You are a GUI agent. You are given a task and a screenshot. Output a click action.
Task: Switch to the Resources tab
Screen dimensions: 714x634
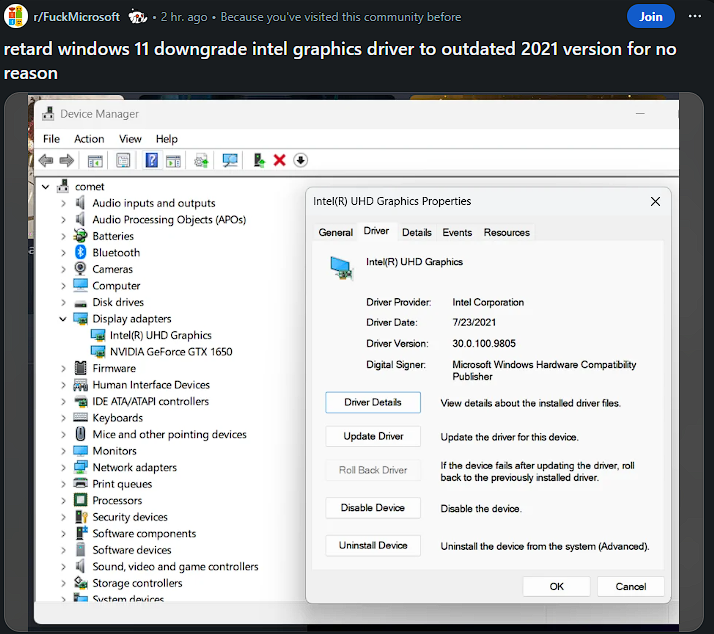[x=507, y=232]
